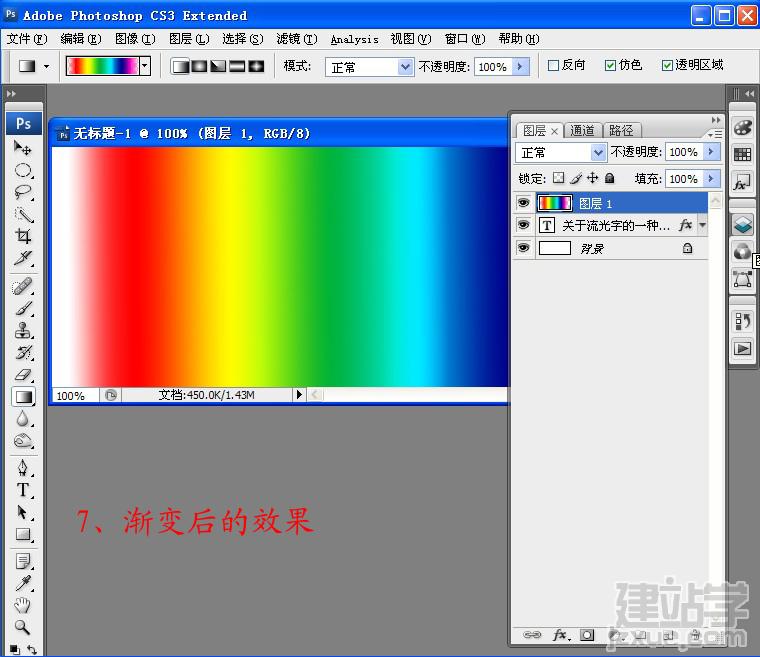Open the Actions palette dock icon
Screen dimensions: 760x657
click(x=743, y=348)
